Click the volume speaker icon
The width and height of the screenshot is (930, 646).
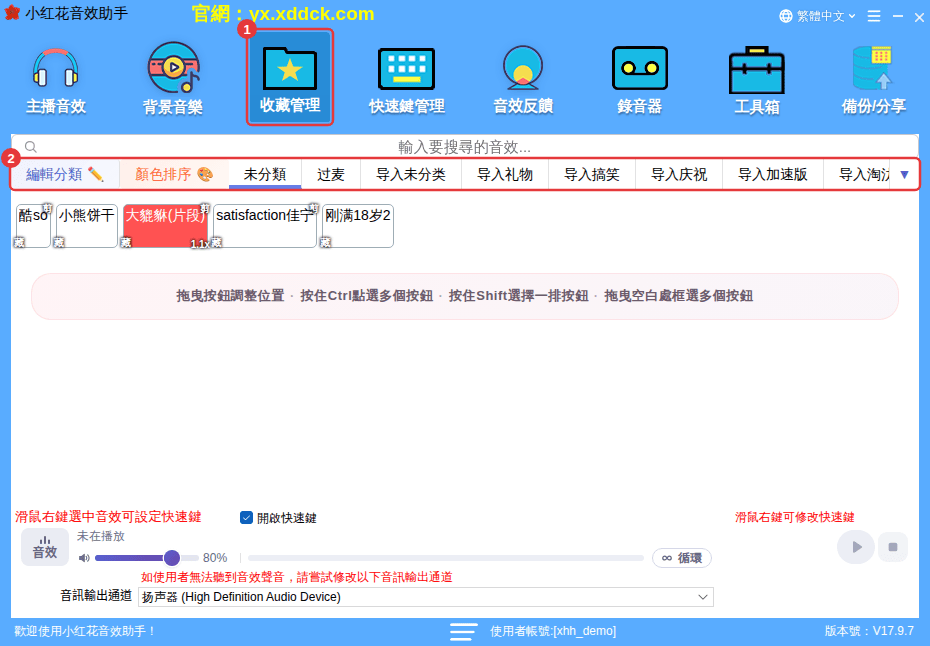(84, 558)
